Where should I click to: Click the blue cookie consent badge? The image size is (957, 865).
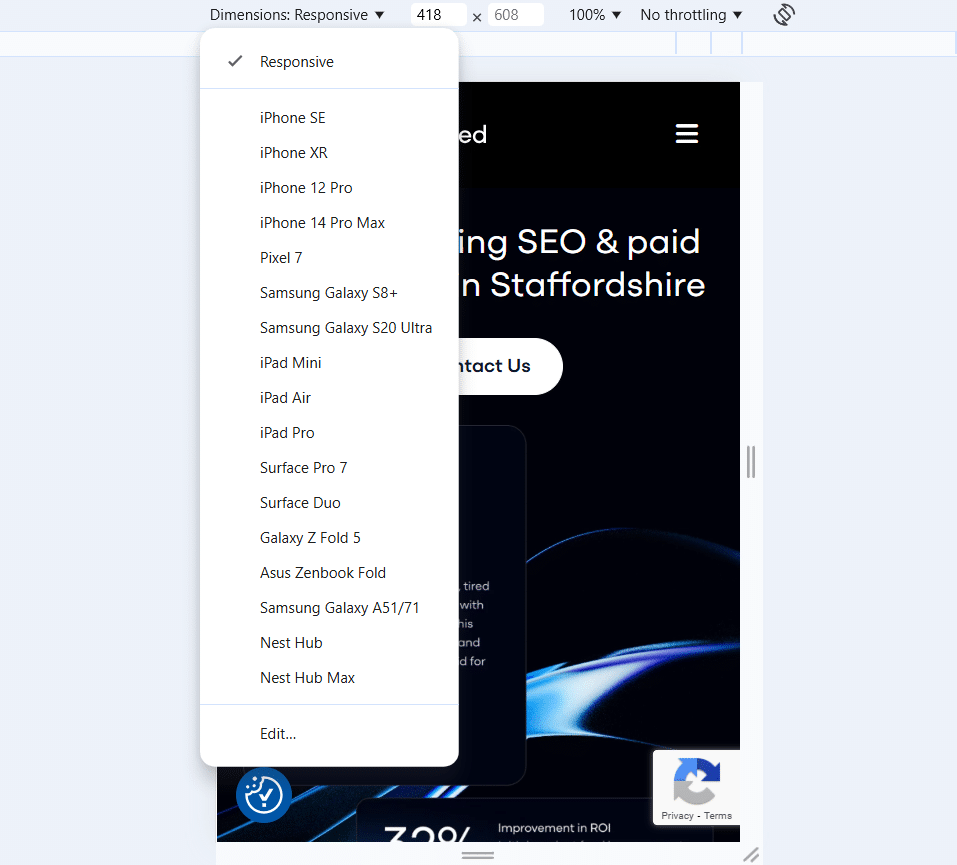(264, 795)
